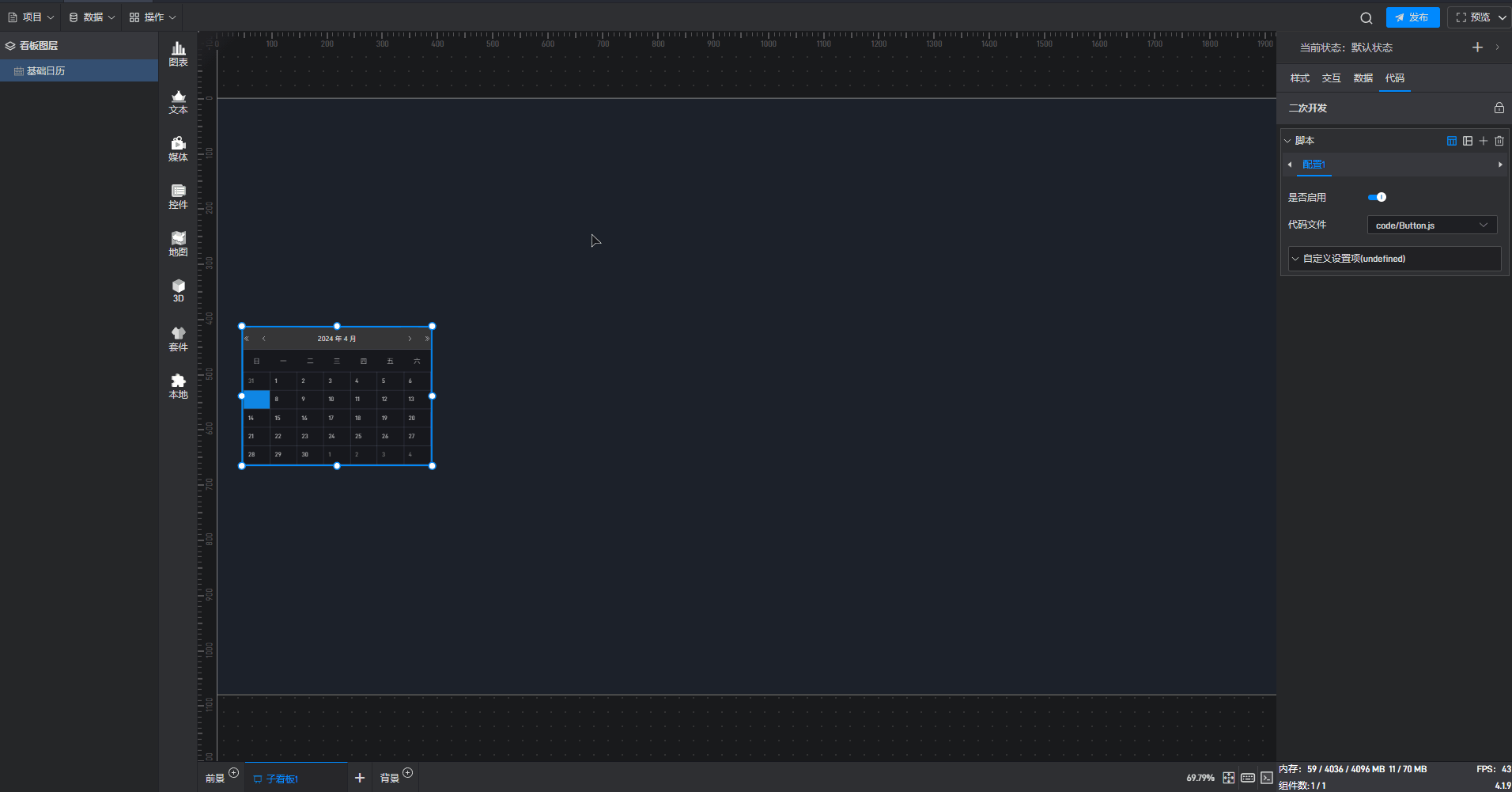Image resolution: width=1512 pixels, height=792 pixels.
Task: Open the 套件 (kit) component category
Action: tap(178, 339)
